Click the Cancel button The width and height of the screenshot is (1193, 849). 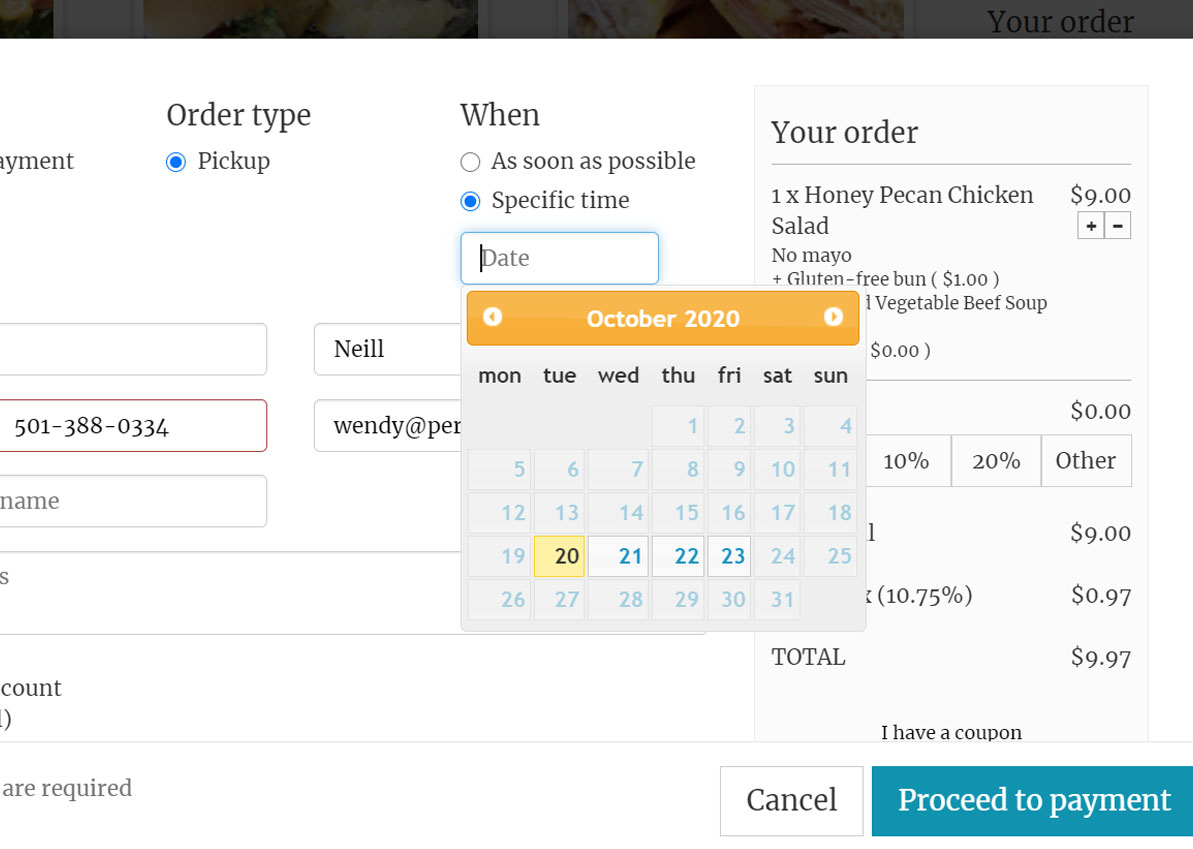791,801
